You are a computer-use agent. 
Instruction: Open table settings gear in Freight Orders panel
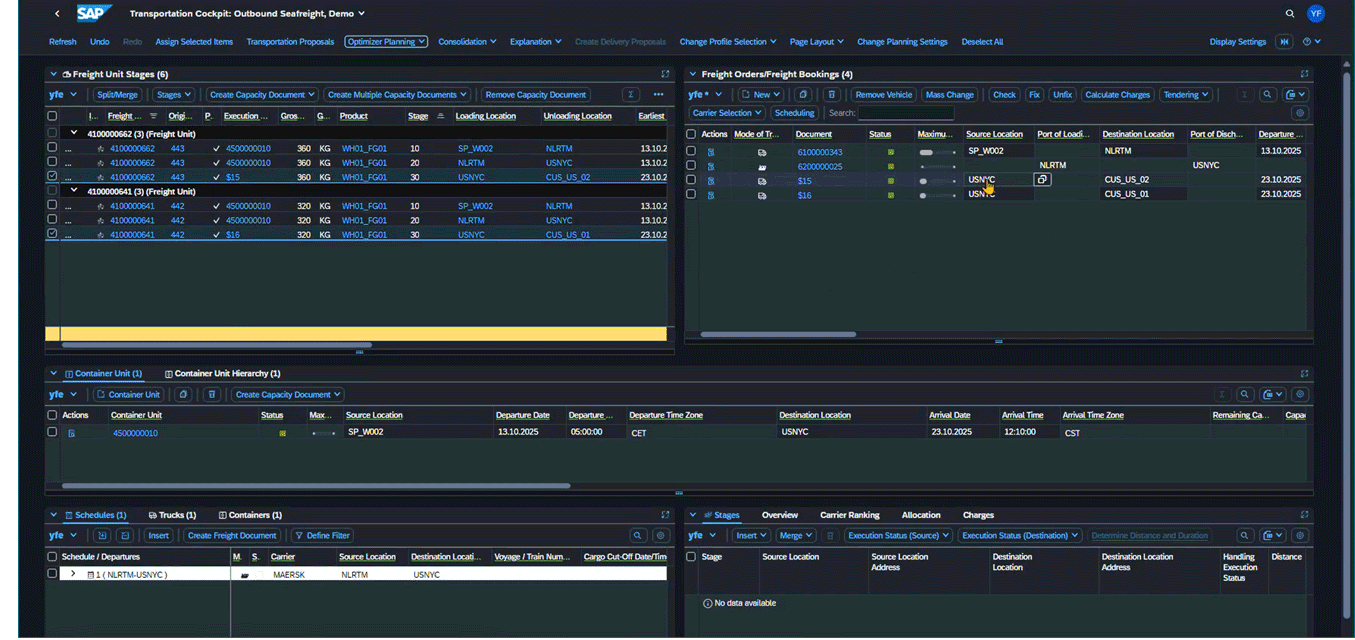tap(1299, 113)
